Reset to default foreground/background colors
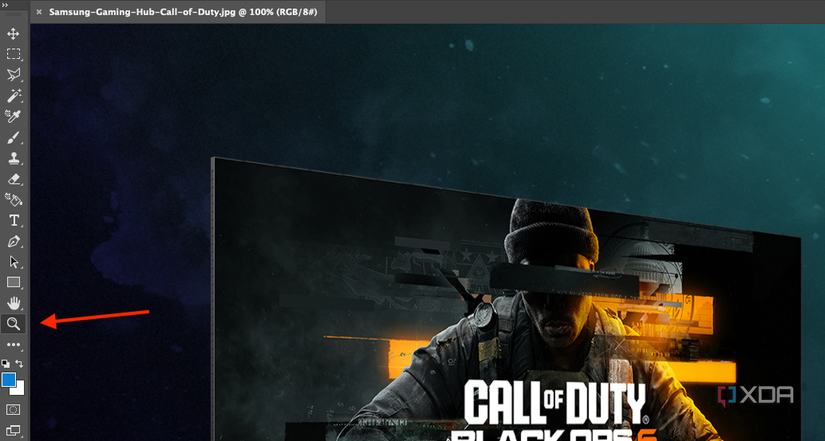The width and height of the screenshot is (825, 441). [5, 363]
